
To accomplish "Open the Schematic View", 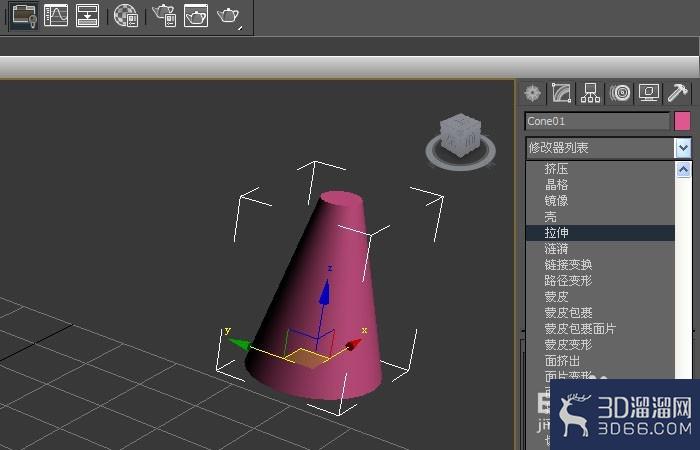I will [x=88, y=16].
